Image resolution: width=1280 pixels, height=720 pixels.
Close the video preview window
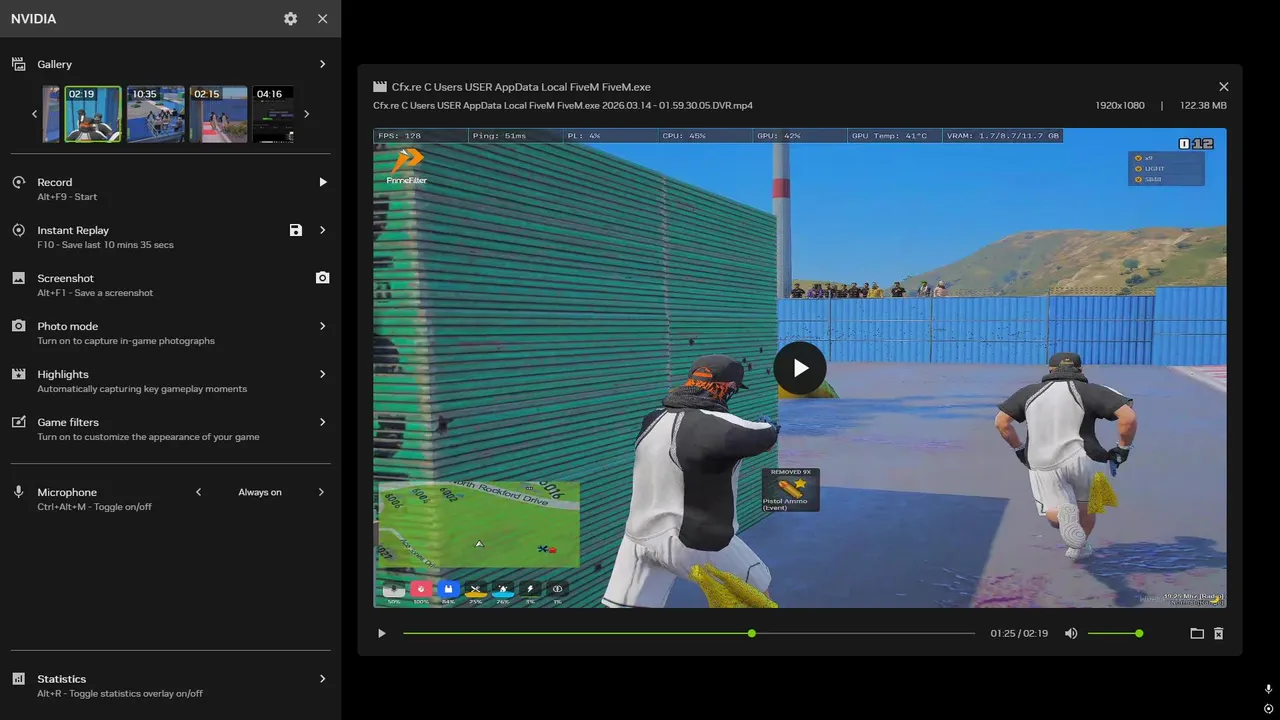point(1224,87)
